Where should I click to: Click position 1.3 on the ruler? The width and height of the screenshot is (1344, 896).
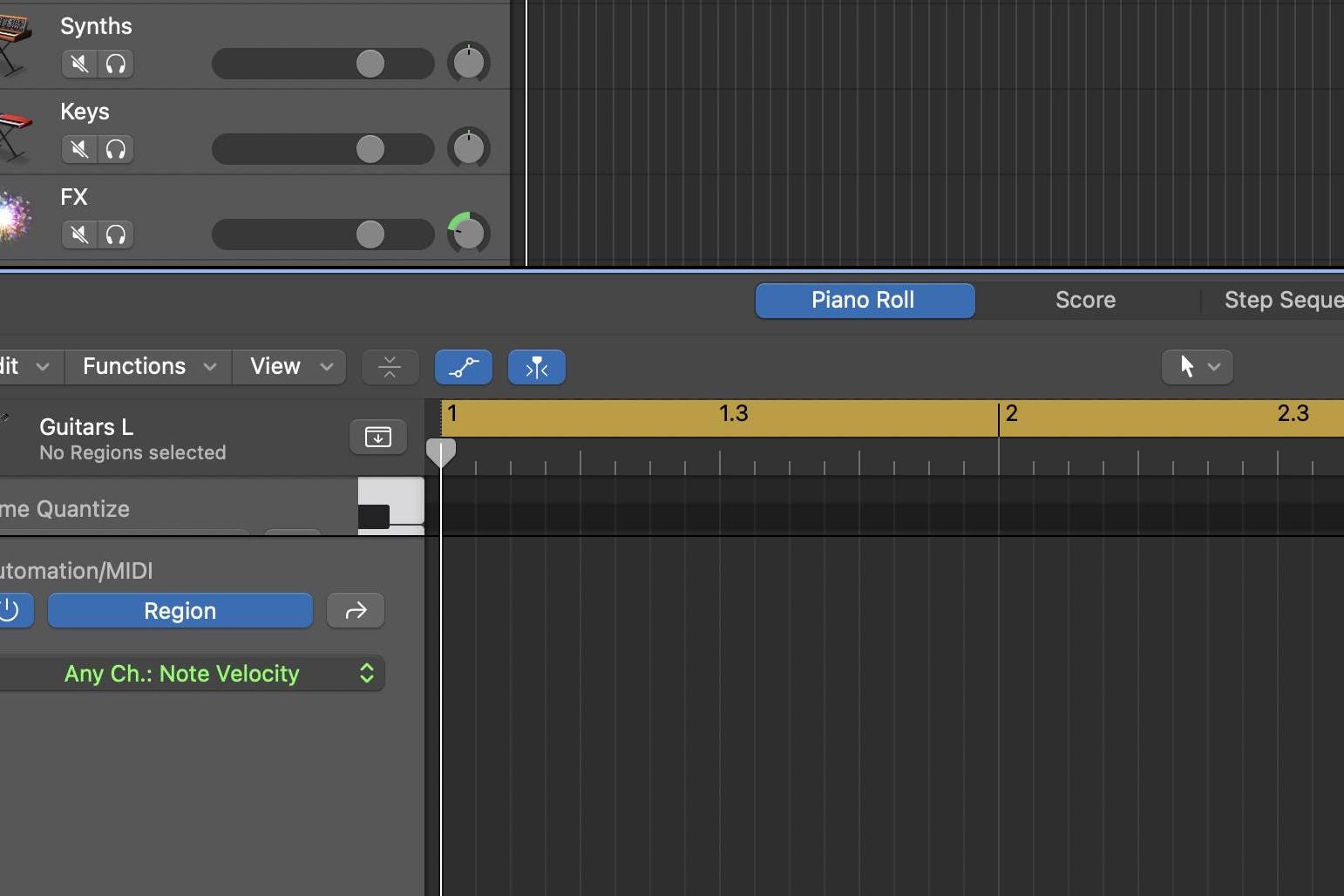[733, 413]
